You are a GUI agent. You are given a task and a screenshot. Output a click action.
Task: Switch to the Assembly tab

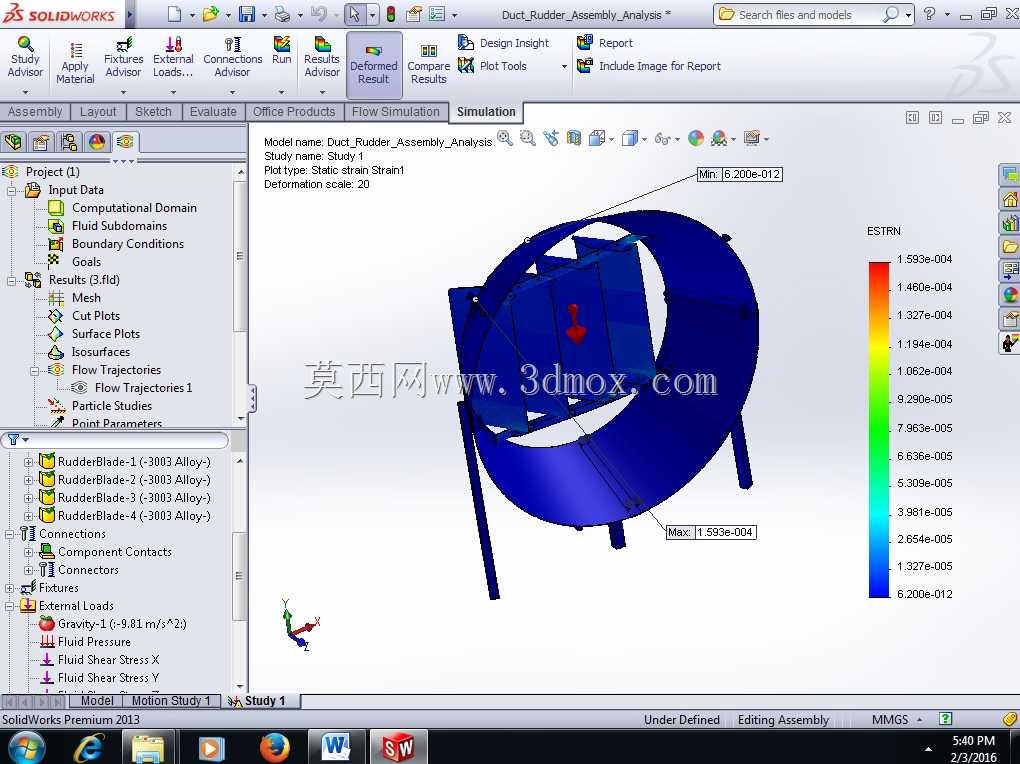(34, 112)
